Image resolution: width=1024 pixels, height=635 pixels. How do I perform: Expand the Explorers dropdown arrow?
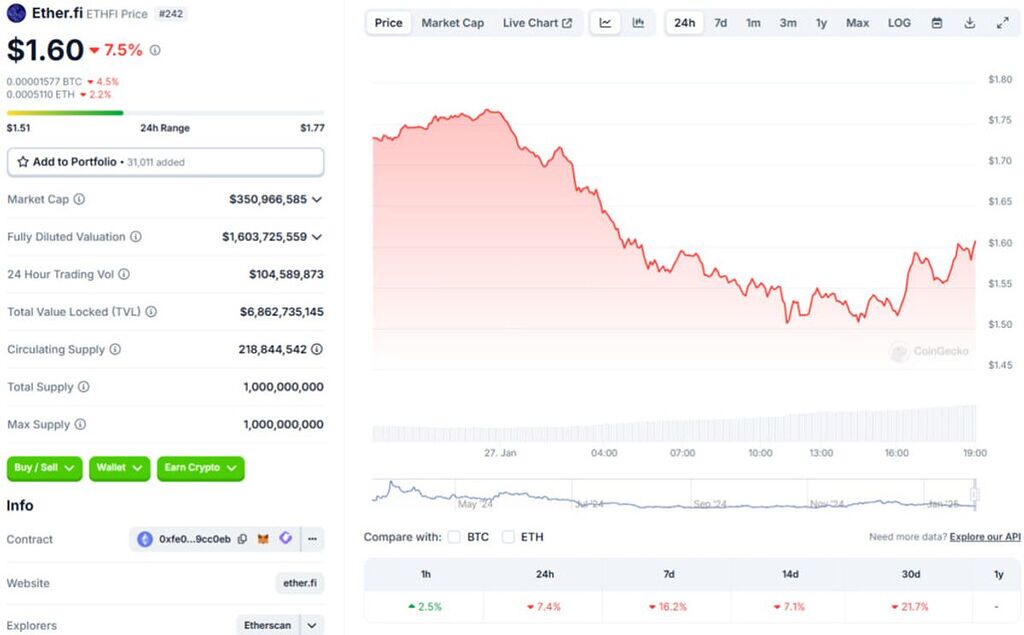(312, 625)
